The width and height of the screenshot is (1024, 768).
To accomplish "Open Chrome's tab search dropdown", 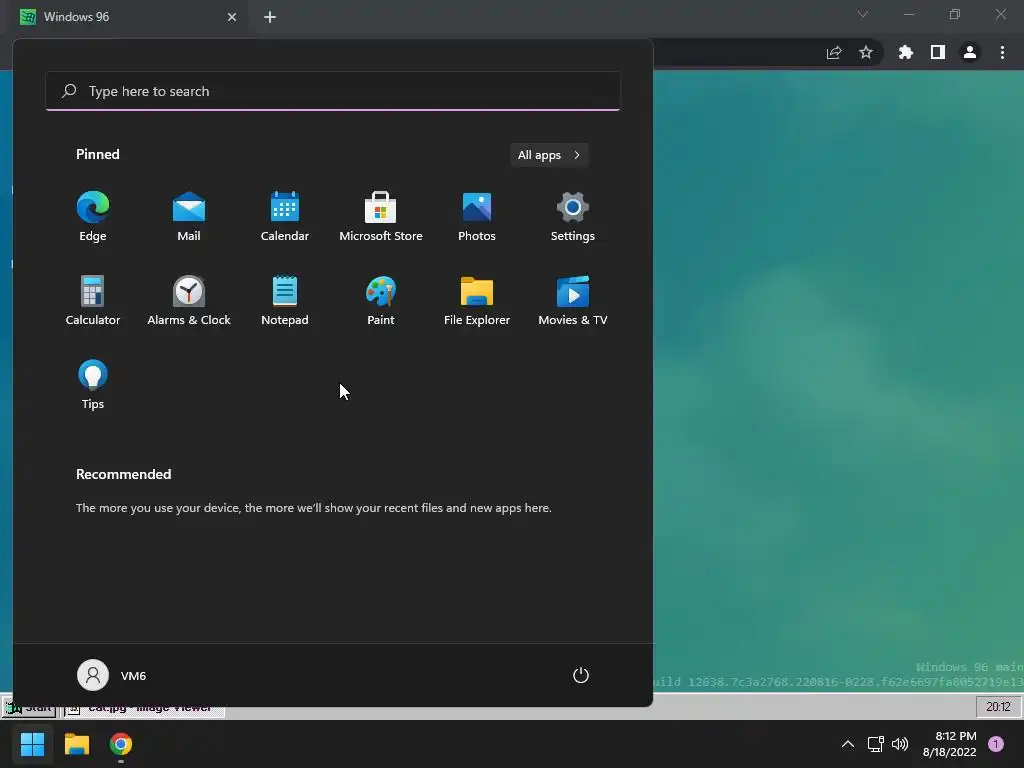I will click(x=863, y=14).
